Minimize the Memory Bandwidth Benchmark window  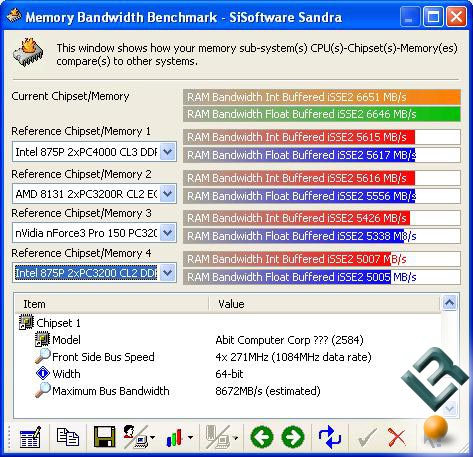[409, 16]
